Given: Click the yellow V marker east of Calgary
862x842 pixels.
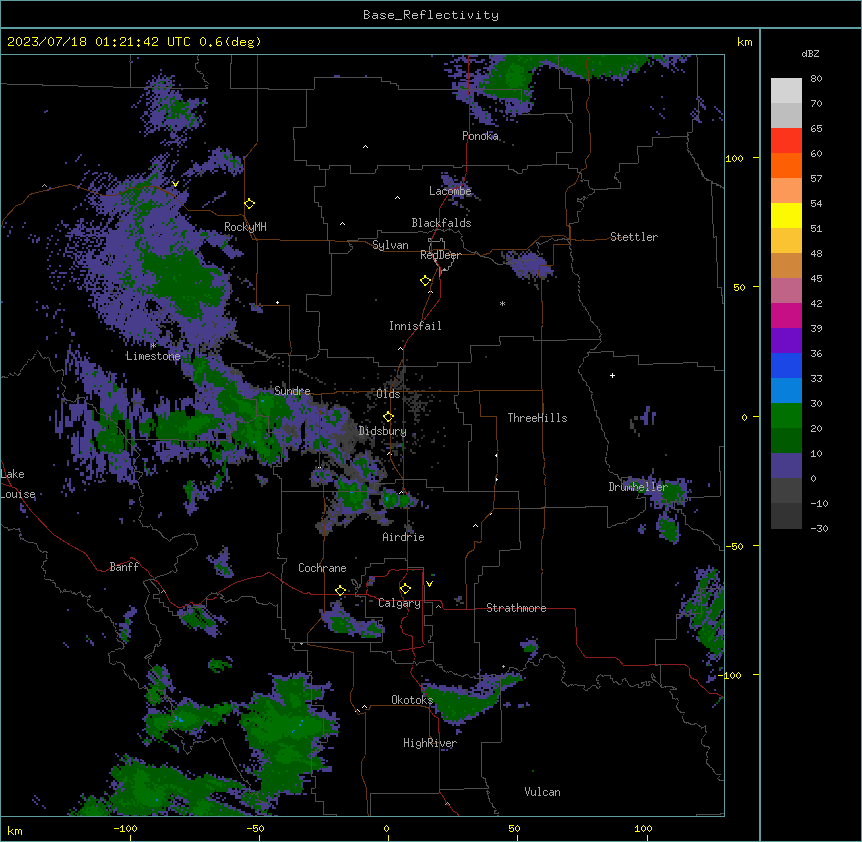Looking at the screenshot, I should point(429,584).
